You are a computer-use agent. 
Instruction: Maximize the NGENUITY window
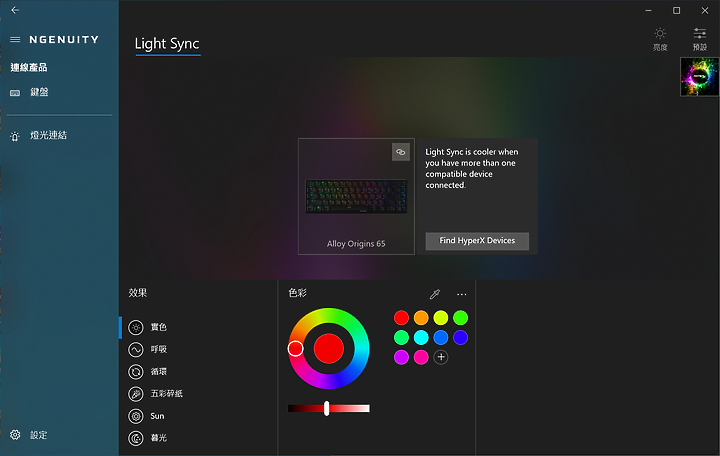coord(676,10)
